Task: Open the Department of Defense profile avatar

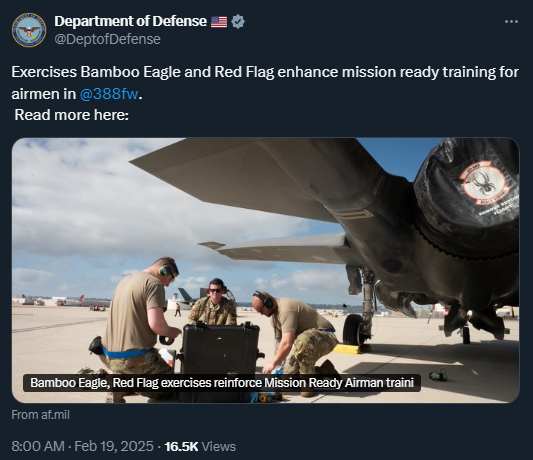Action: pyautogui.click(x=29, y=30)
